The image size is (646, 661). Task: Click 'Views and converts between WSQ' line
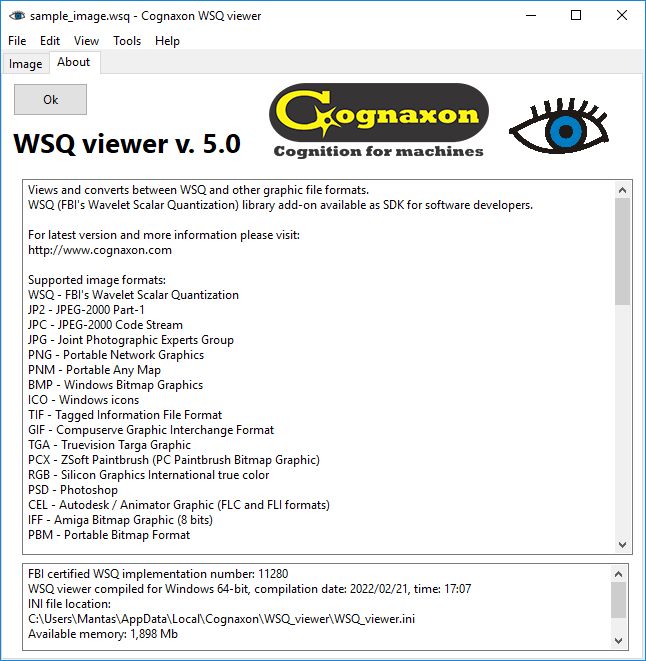pyautogui.click(x=198, y=190)
